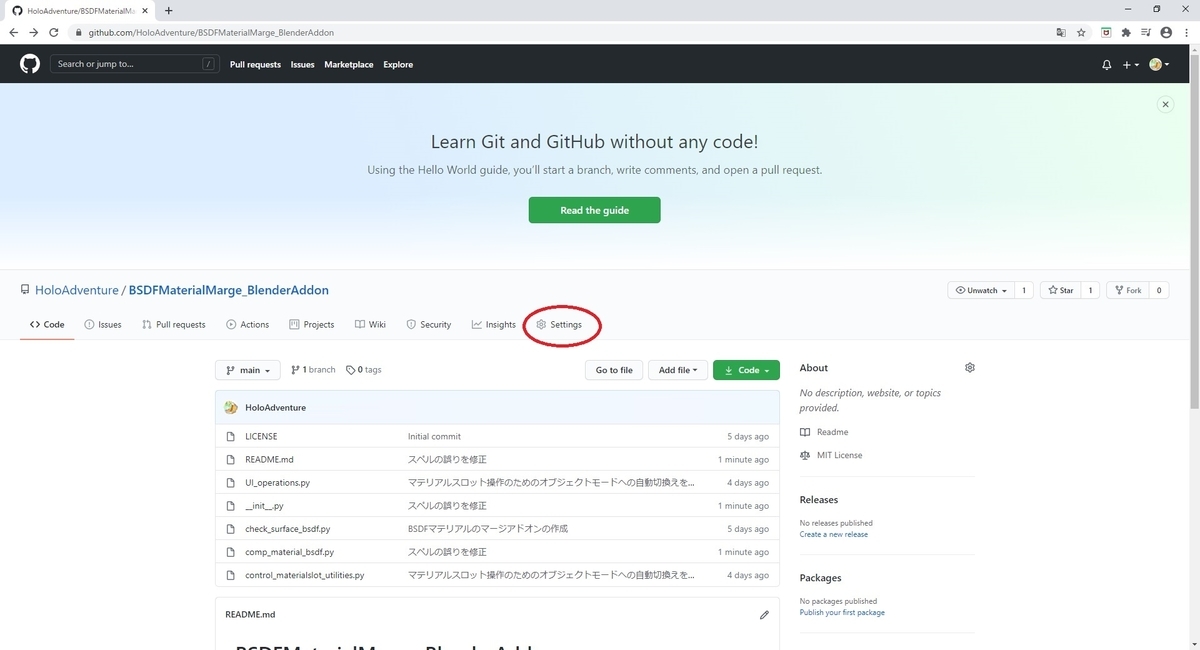
Task: Open the UI_operations.py file
Action: tap(277, 483)
